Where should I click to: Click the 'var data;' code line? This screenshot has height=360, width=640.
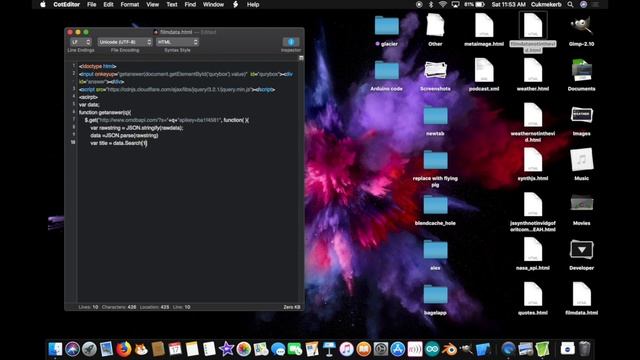point(89,104)
